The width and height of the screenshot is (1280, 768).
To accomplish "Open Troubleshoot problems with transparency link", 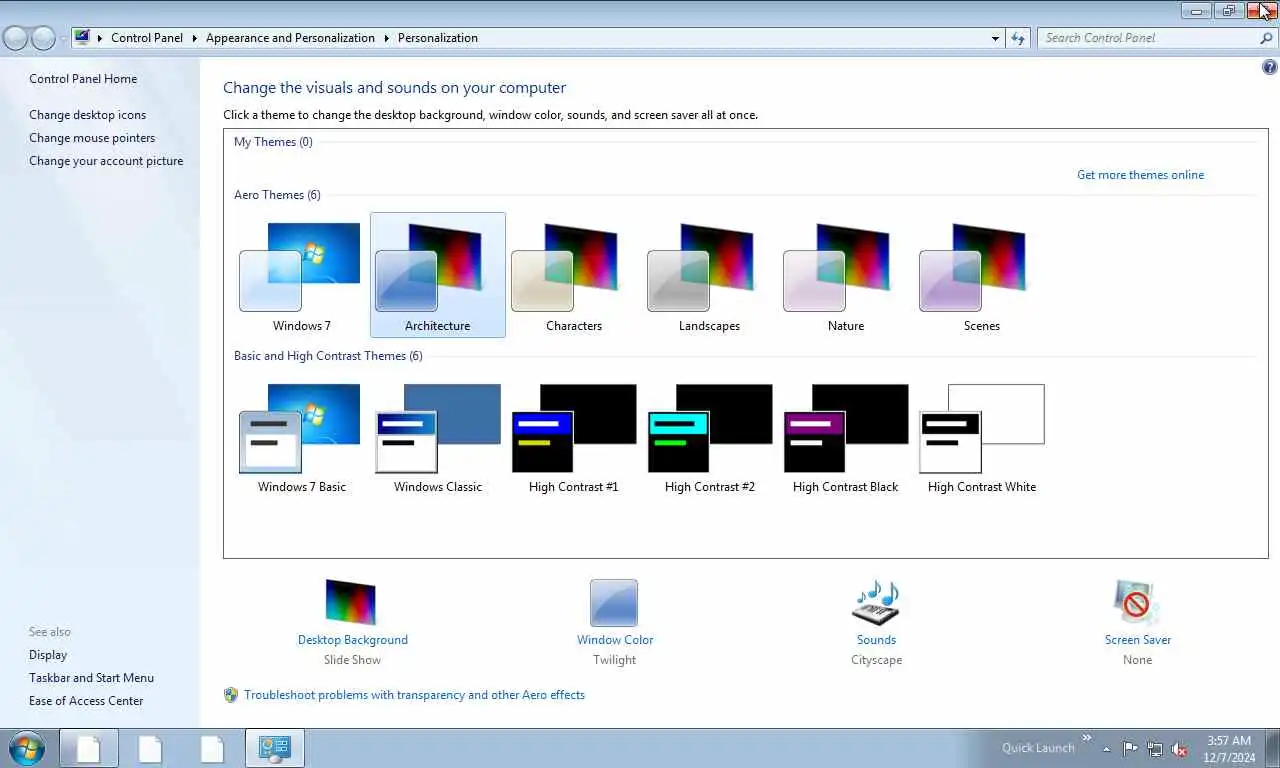I will coord(414,695).
